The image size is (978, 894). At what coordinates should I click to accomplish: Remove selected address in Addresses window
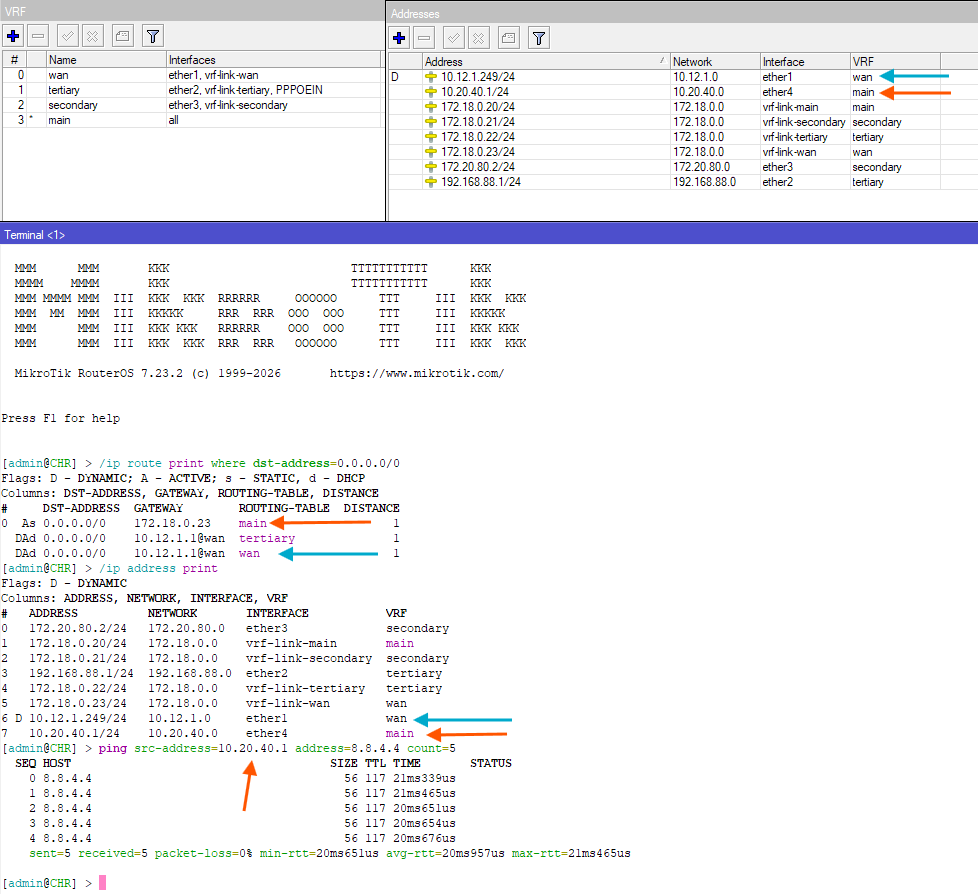pos(424,38)
